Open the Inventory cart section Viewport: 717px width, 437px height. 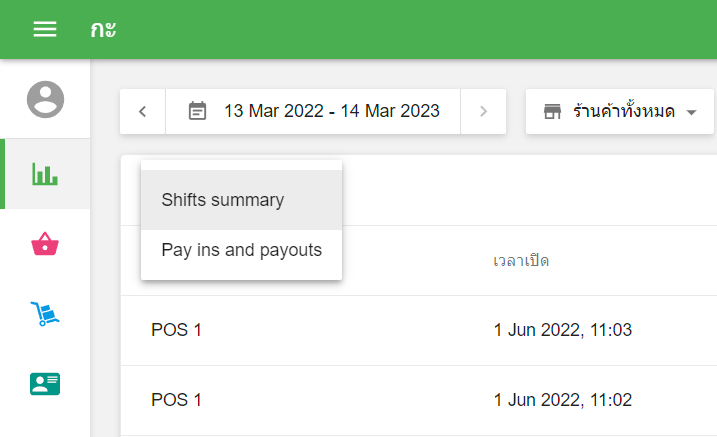[45, 314]
